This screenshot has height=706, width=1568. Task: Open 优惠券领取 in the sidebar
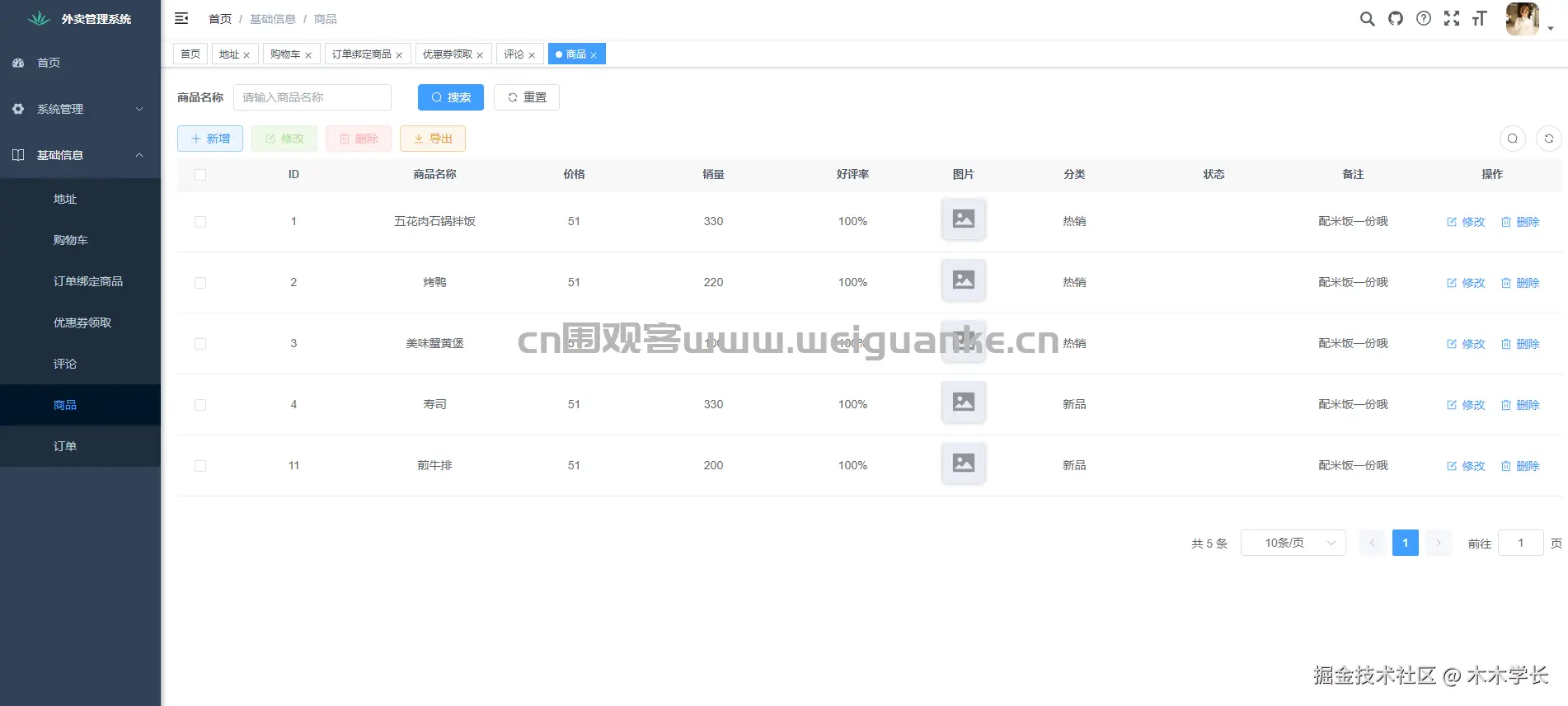(80, 322)
